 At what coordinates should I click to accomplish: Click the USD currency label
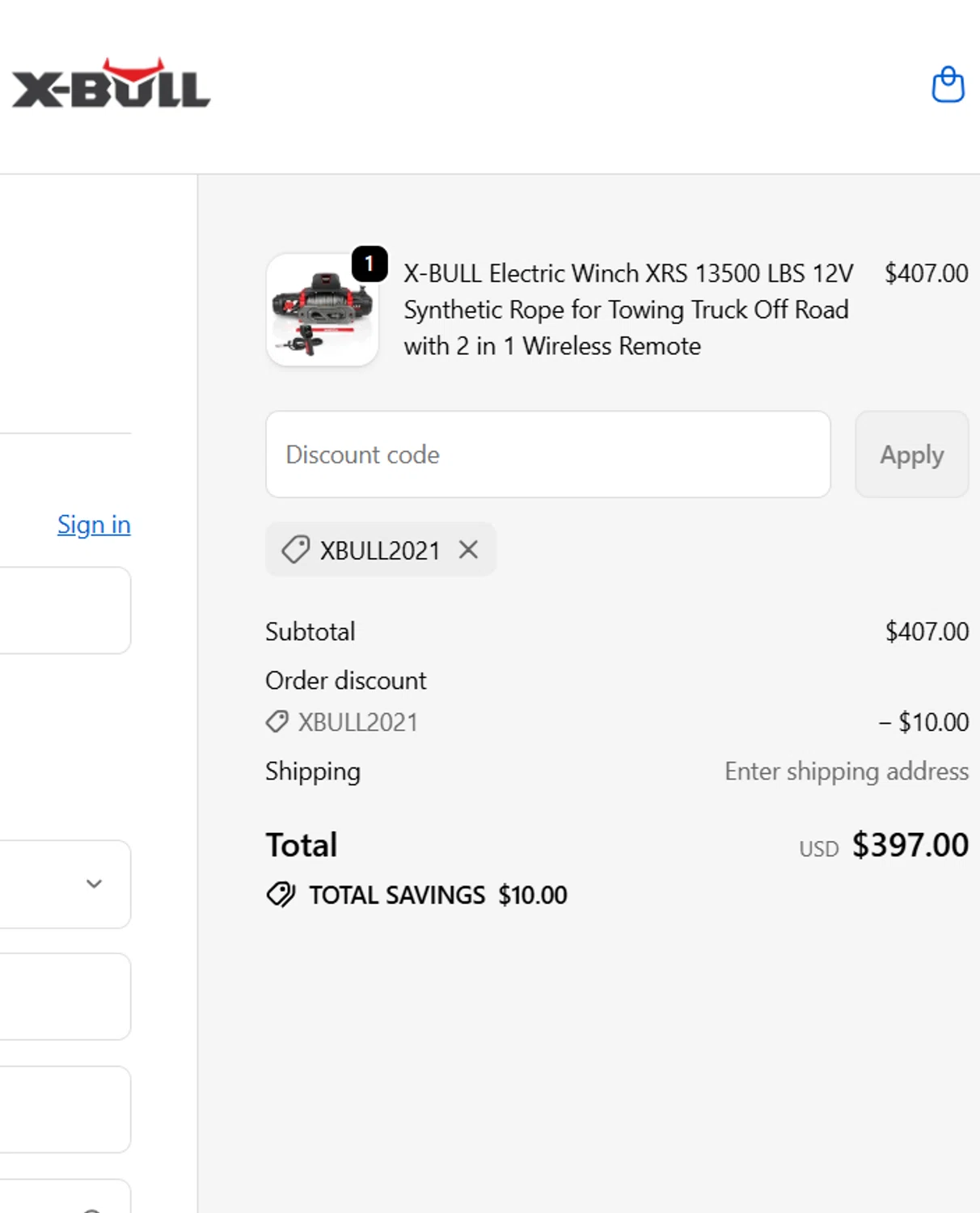click(819, 849)
